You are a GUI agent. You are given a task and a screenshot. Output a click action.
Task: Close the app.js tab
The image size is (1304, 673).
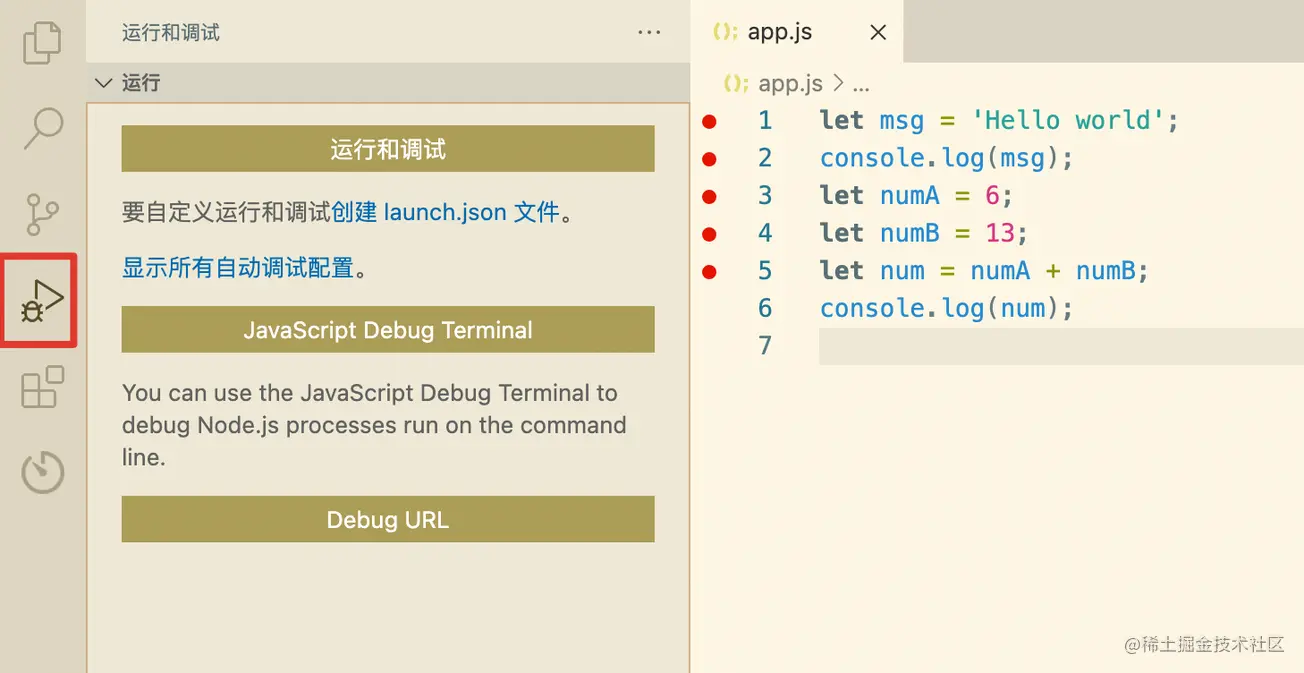[878, 32]
